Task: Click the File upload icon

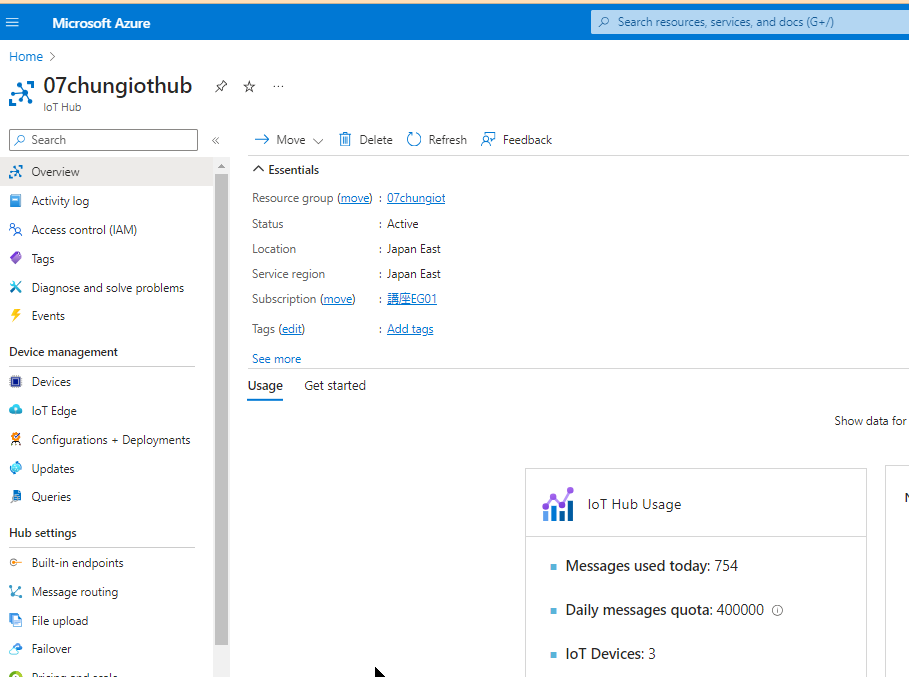Action: click(x=16, y=620)
